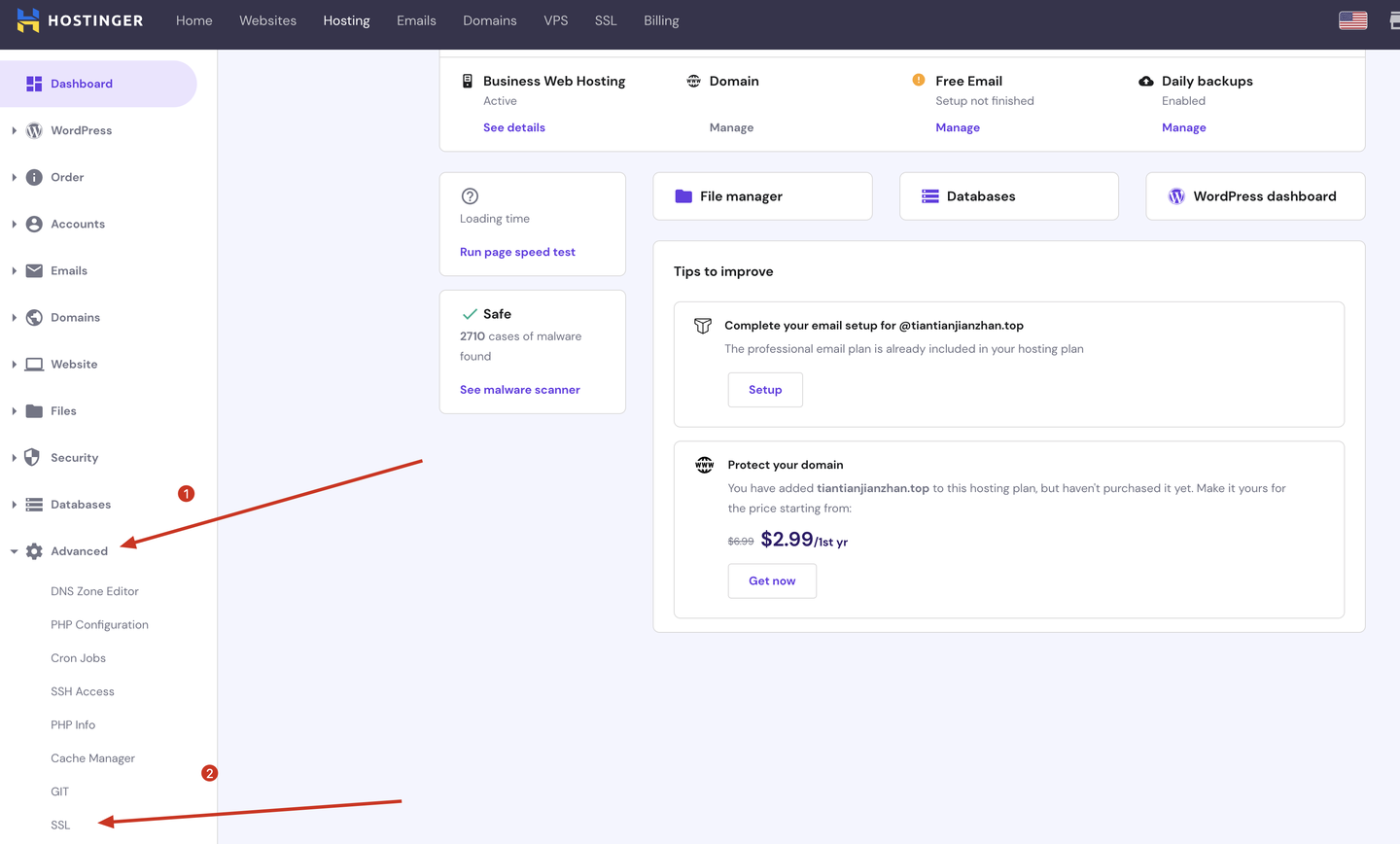Expand the Website sidebar section

[x=14, y=364]
